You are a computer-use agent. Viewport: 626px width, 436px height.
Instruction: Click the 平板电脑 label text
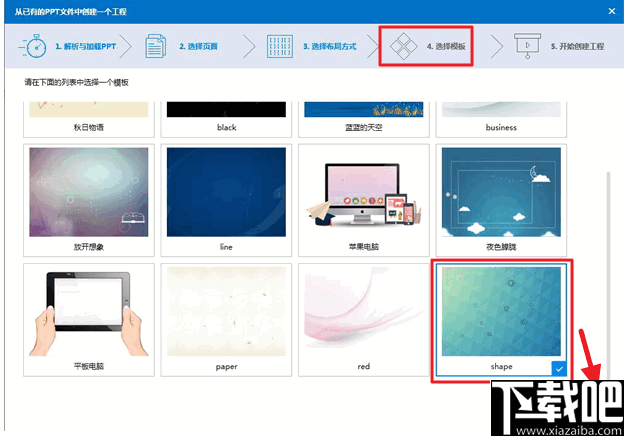(89, 367)
